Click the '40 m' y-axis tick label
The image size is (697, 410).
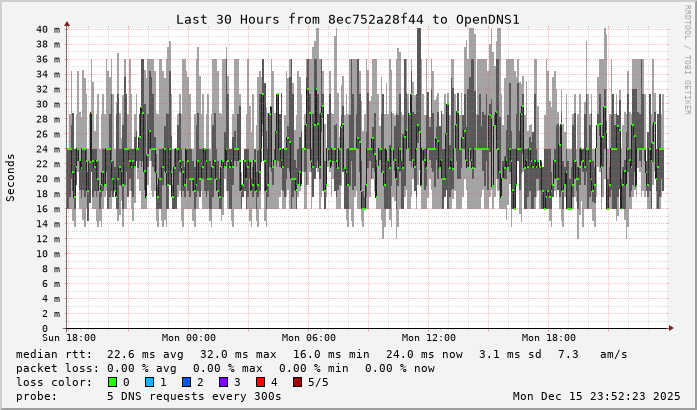[x=48, y=29]
